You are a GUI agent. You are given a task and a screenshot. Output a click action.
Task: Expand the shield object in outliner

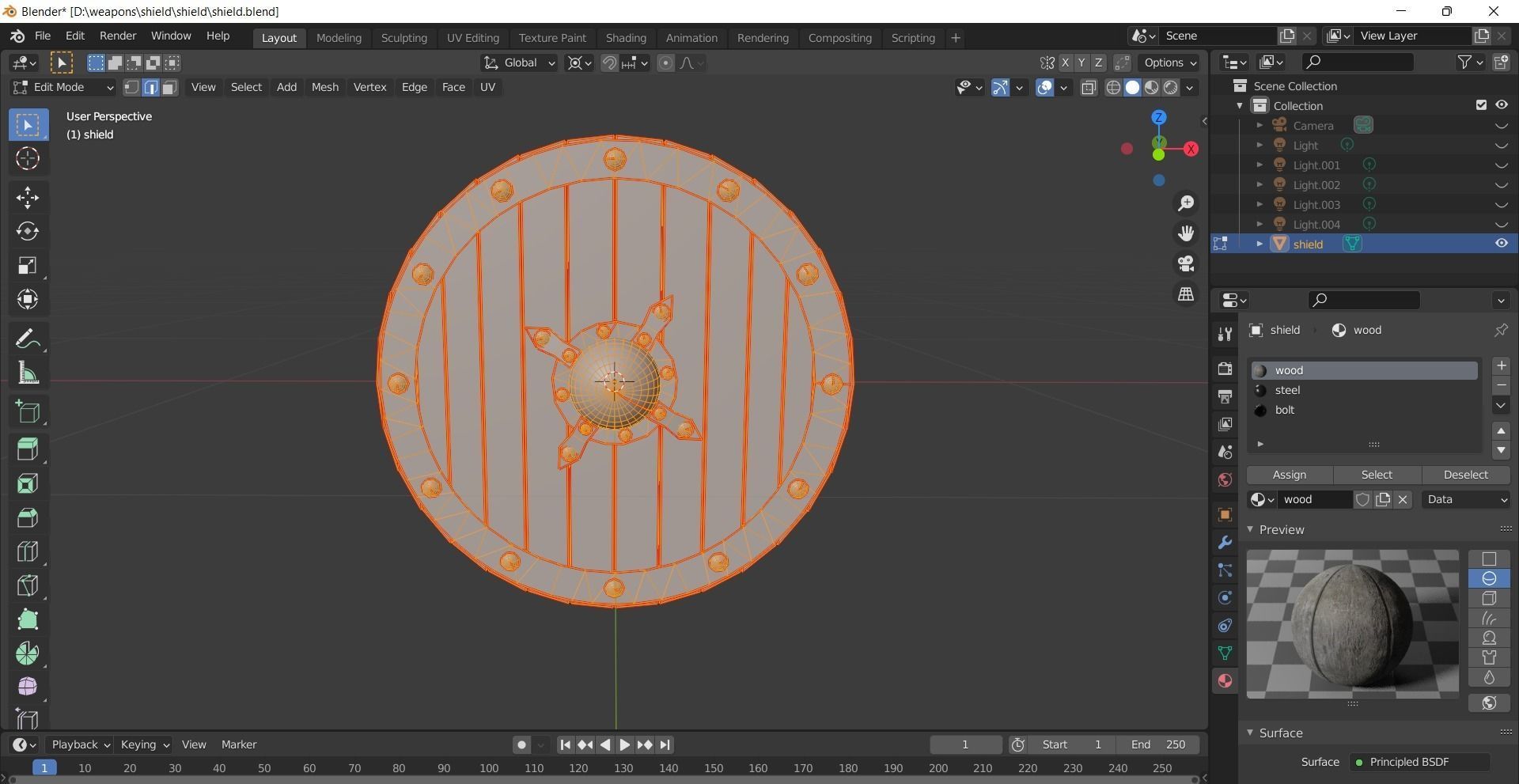pos(1260,244)
